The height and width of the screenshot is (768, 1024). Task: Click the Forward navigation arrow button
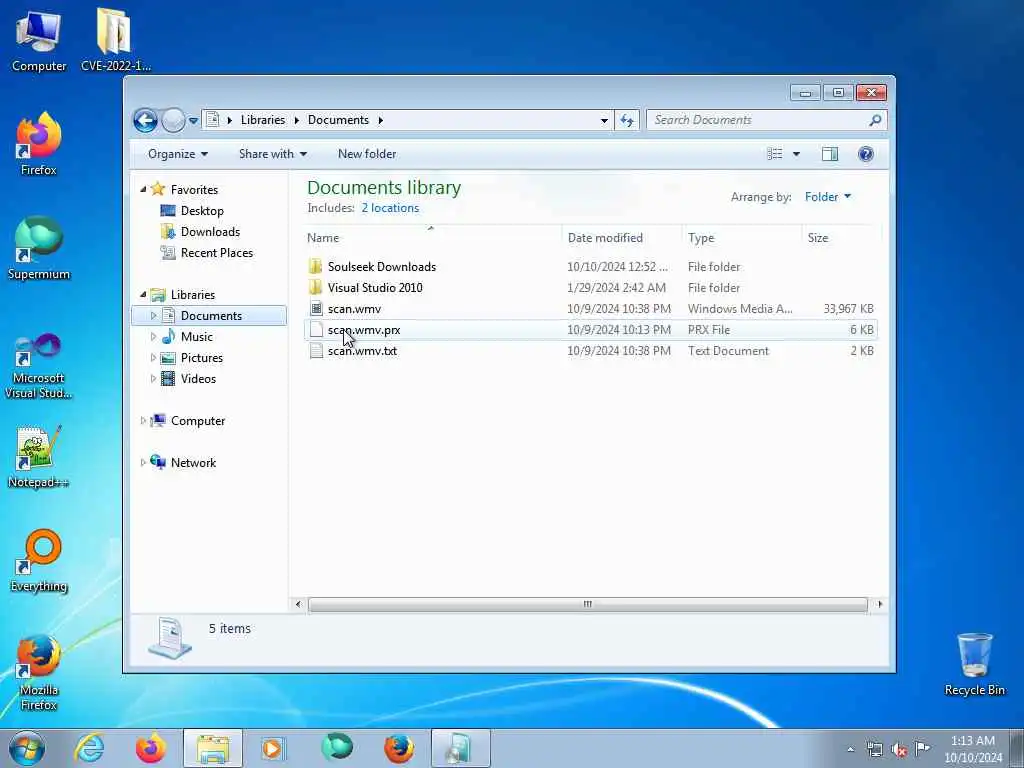(x=173, y=120)
